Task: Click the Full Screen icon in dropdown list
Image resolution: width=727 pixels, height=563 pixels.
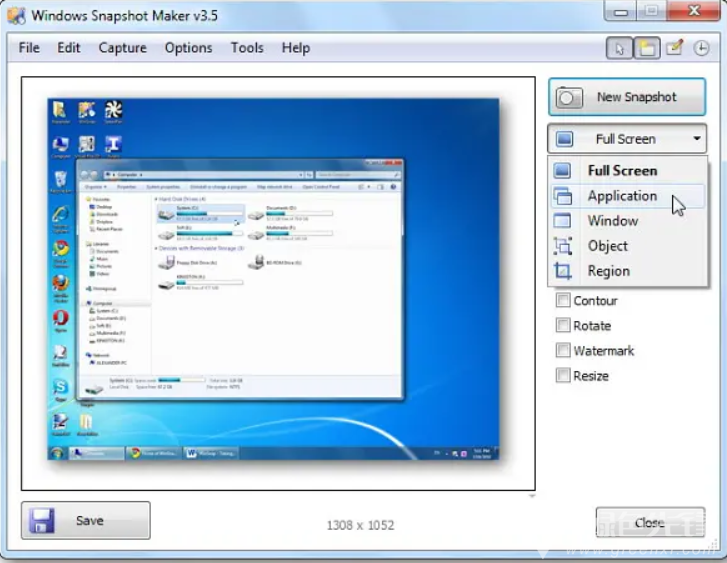Action: pos(562,170)
